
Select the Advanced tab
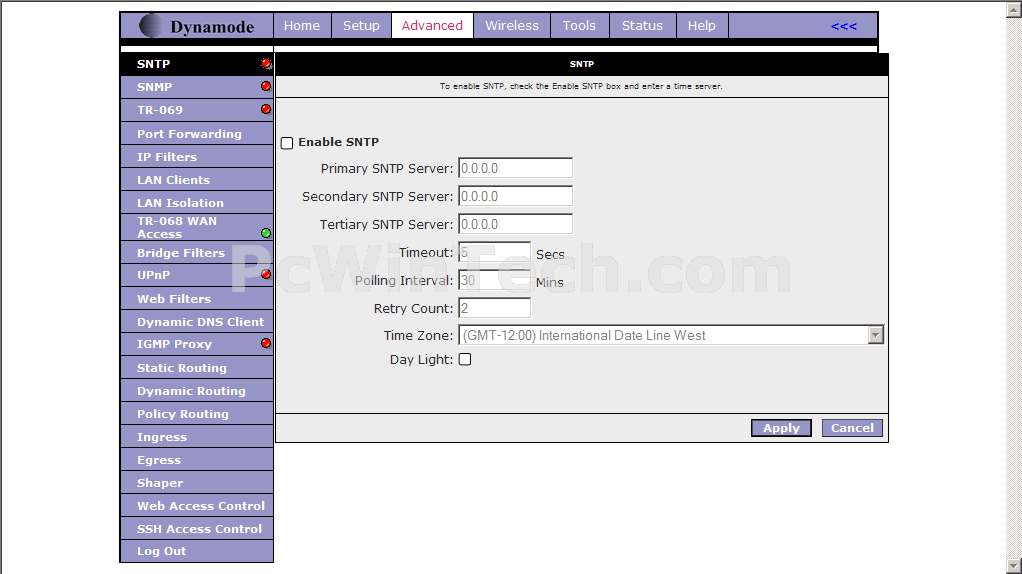click(x=432, y=25)
